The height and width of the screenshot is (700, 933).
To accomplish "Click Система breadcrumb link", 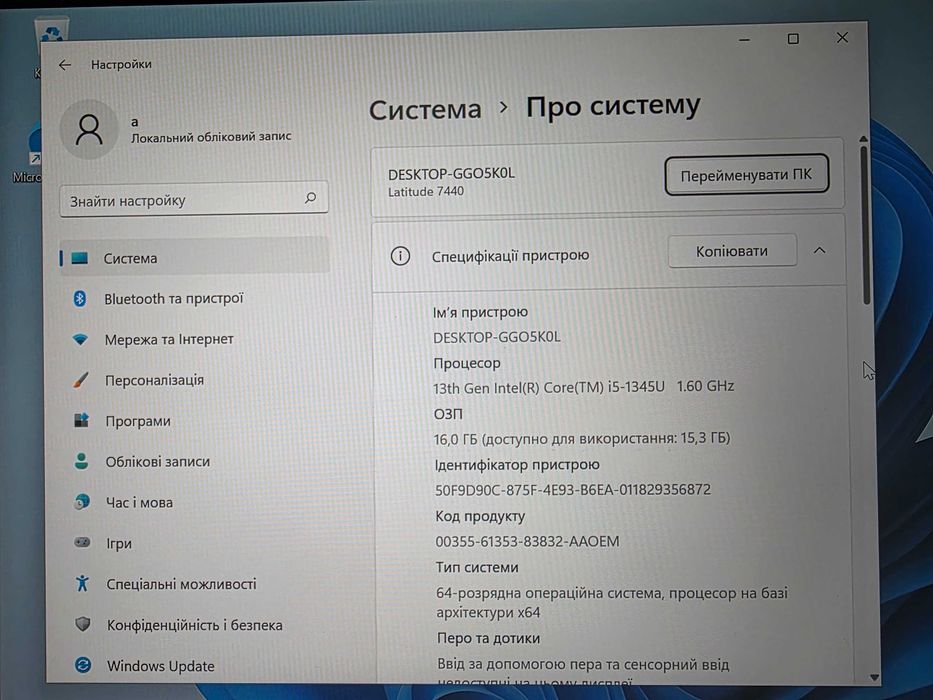I will pos(425,110).
